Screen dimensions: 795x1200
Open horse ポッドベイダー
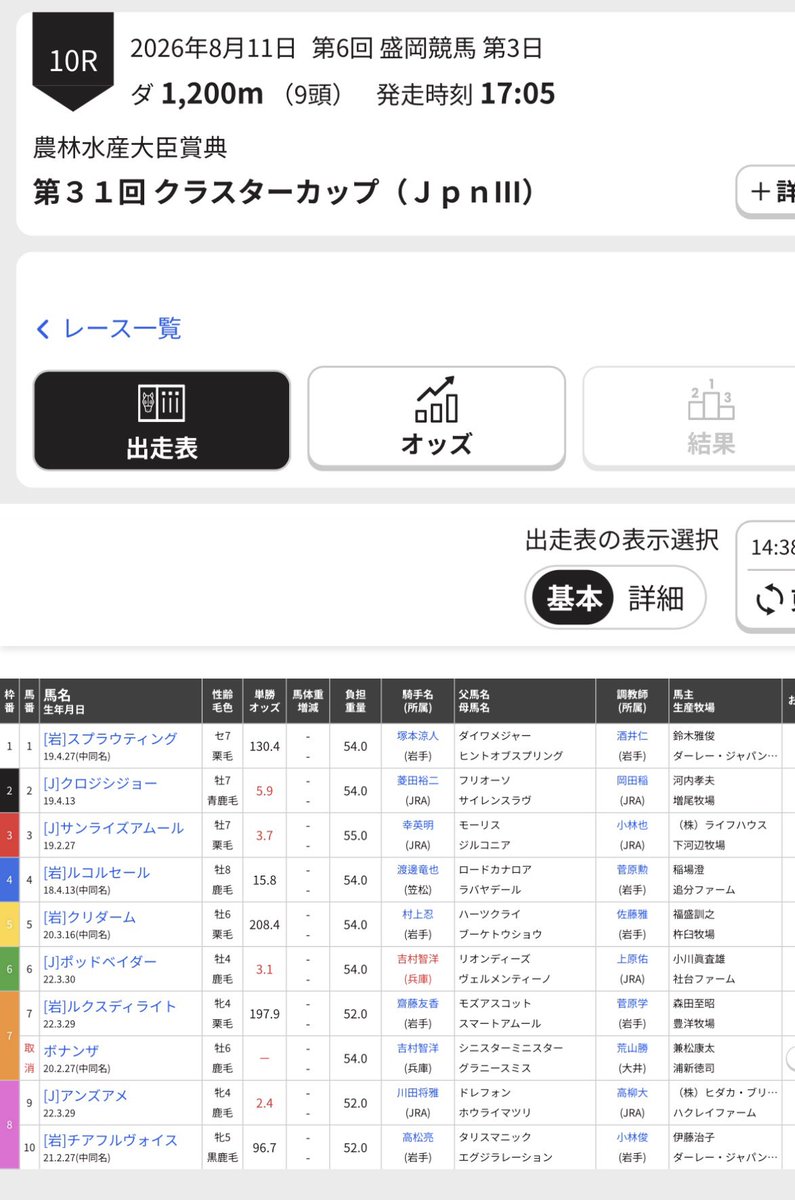click(x=100, y=961)
